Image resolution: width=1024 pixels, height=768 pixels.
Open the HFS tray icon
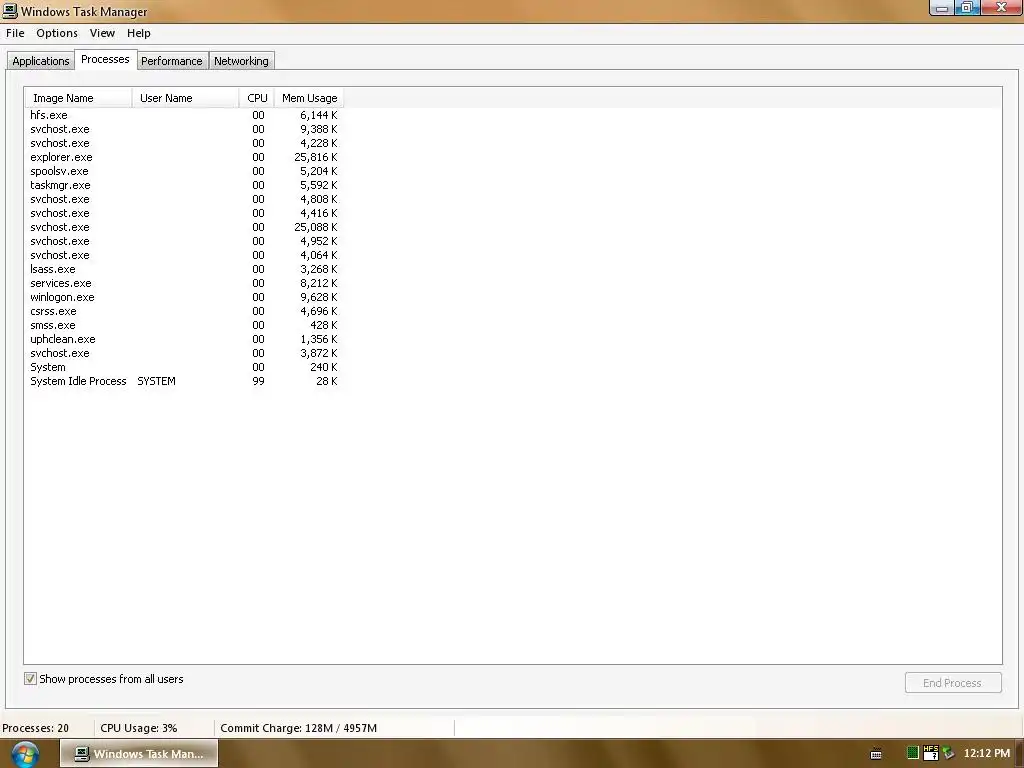931,753
